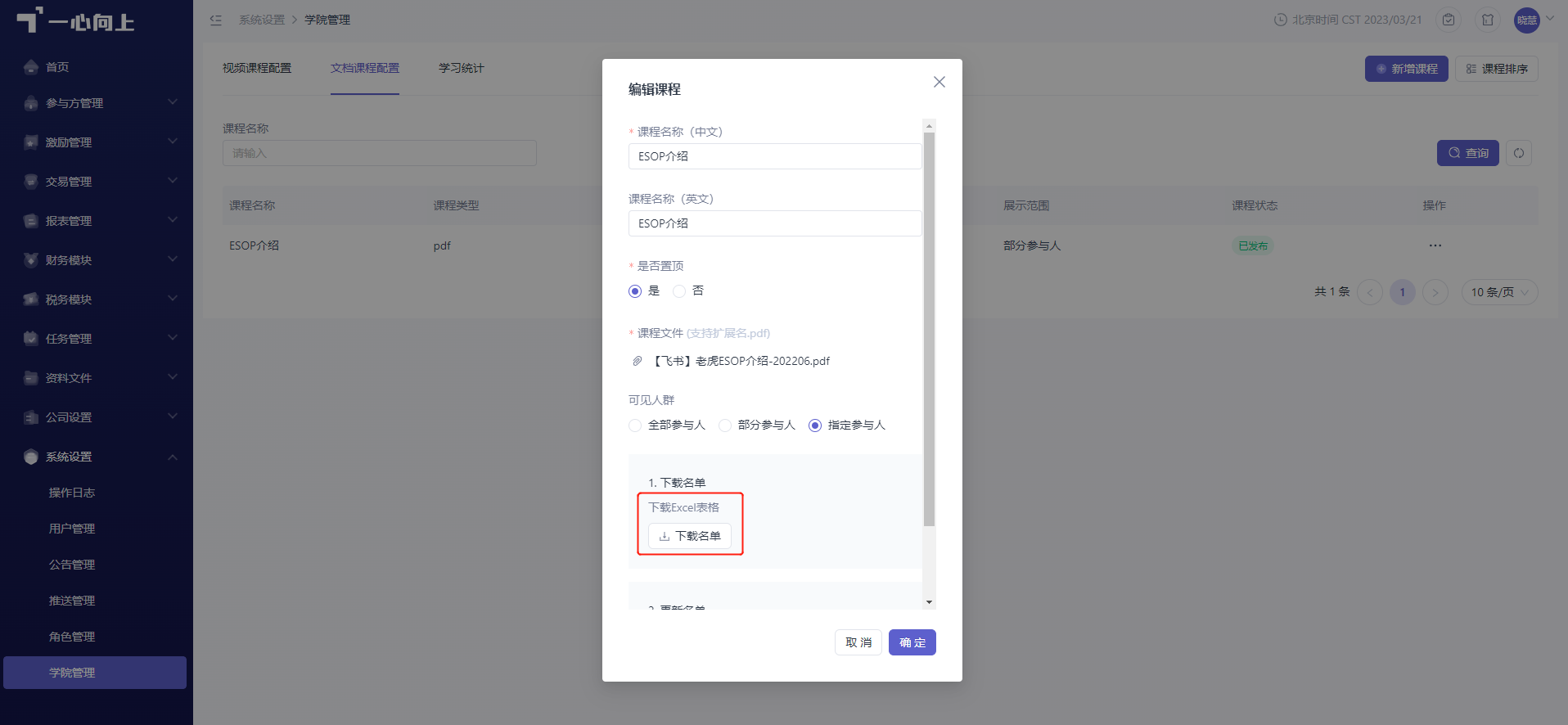Click the 参与方管理 sidebar icon
The width and height of the screenshot is (1568, 725).
[x=31, y=103]
